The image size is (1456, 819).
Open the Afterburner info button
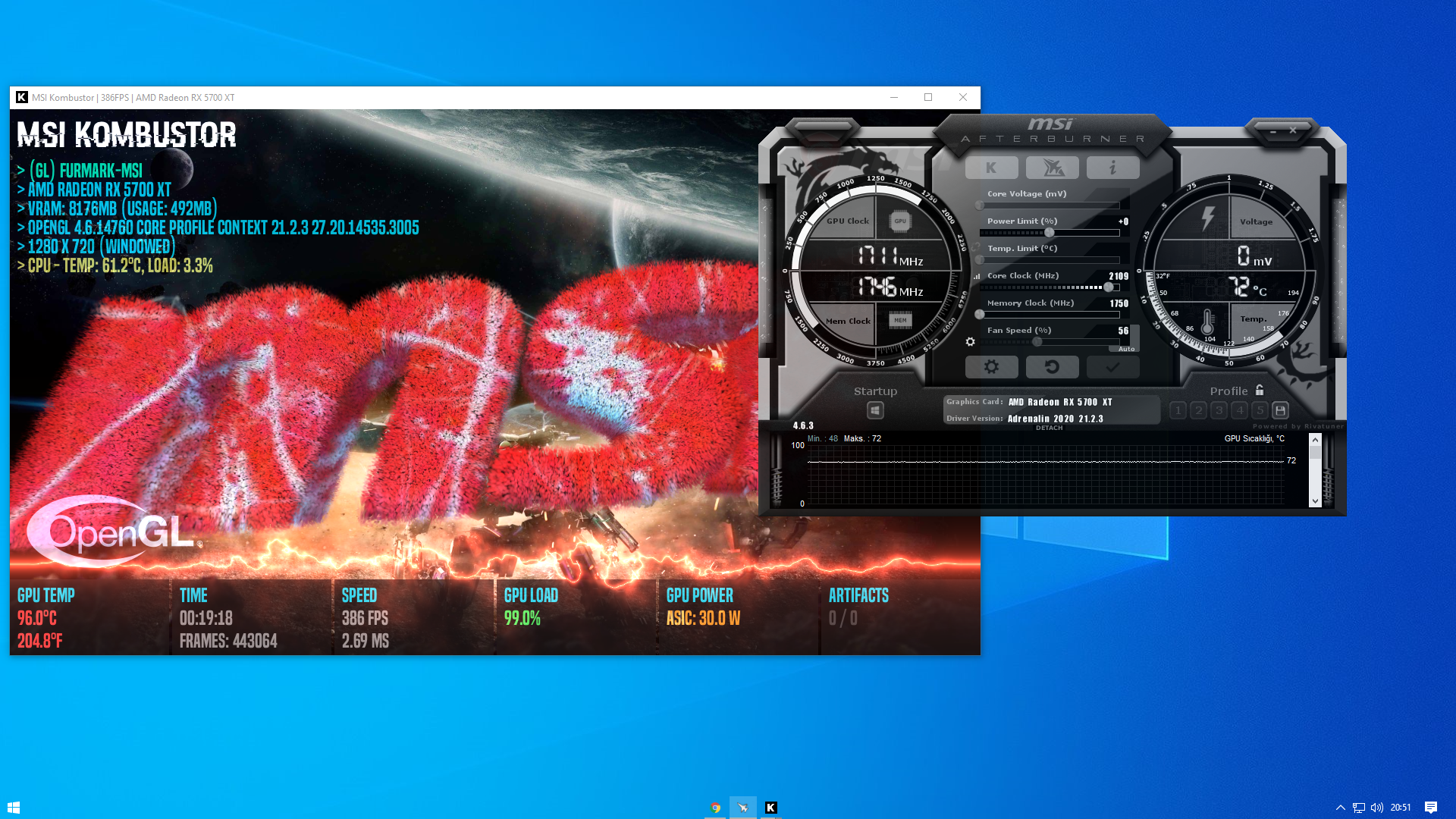pos(1112,168)
